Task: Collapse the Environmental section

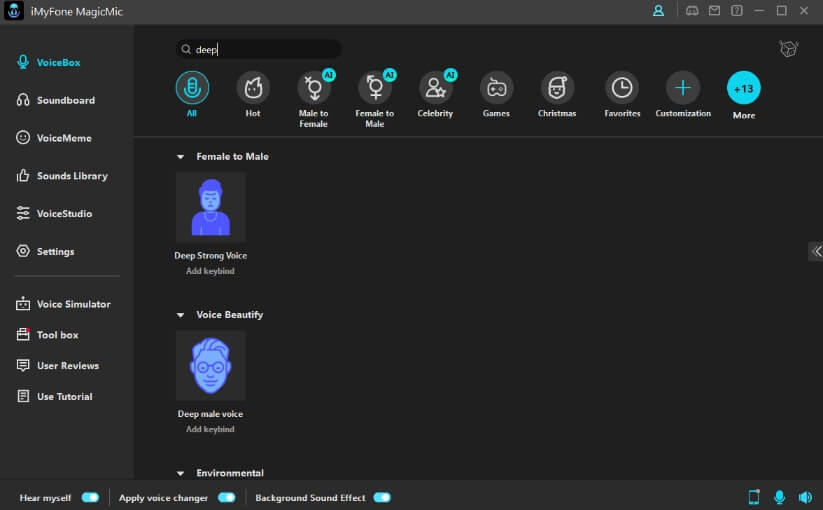Action: click(181, 473)
